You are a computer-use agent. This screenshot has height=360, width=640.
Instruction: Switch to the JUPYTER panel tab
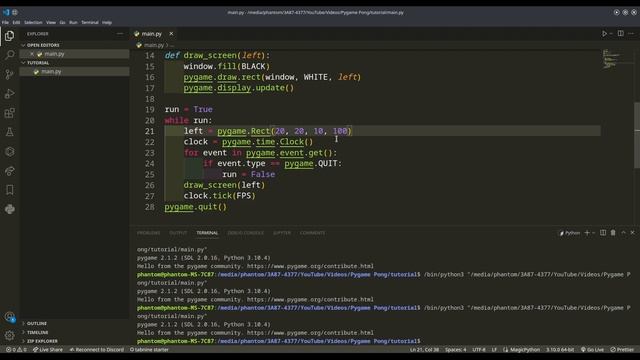[x=282, y=233]
